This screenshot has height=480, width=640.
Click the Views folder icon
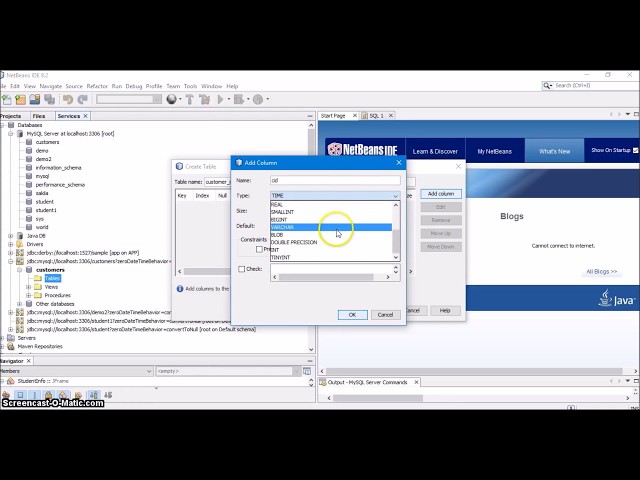[38, 287]
